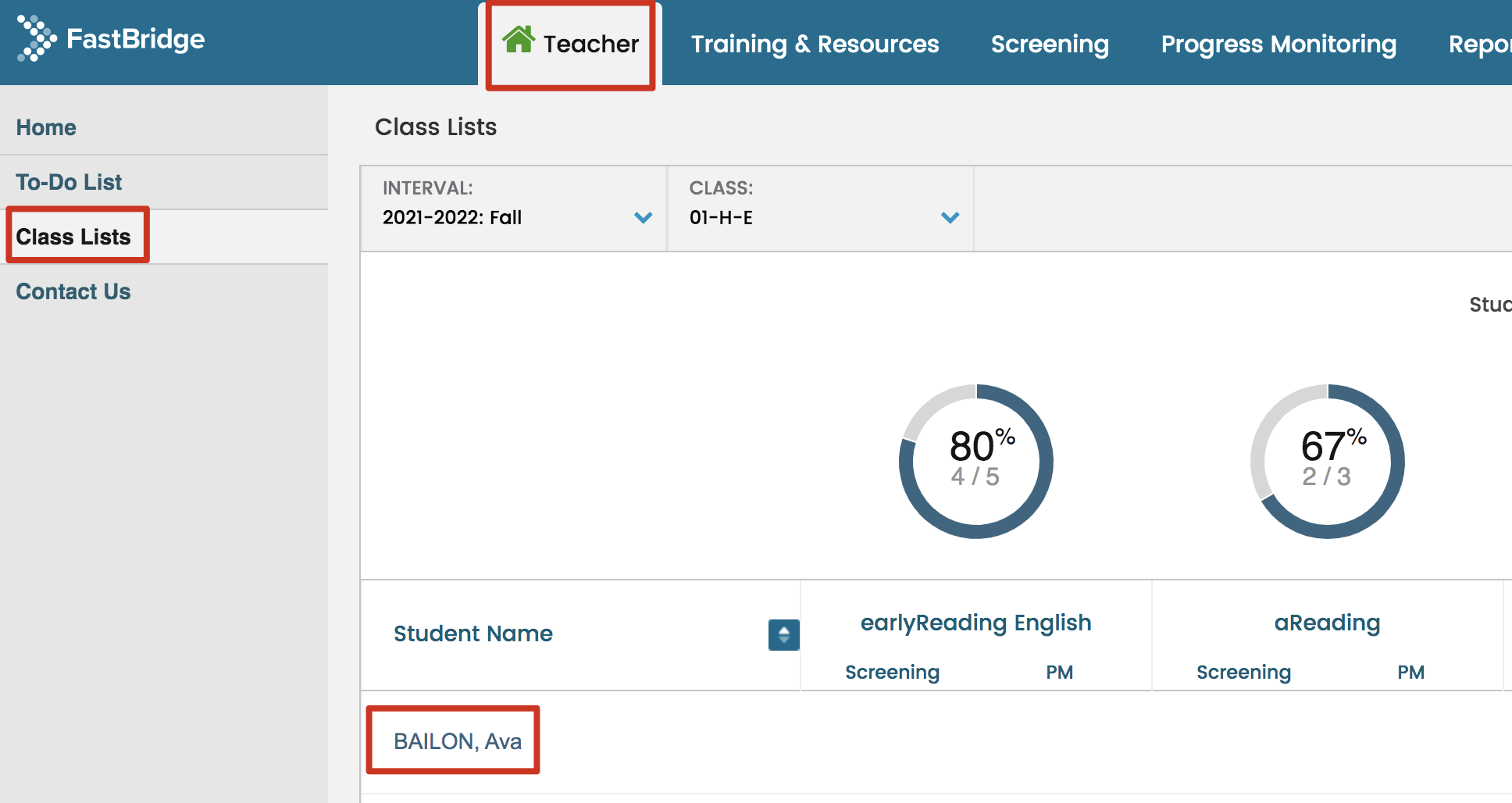Screen dimensions: 1512x803
Task: Open the Screening menu
Action: [1050, 44]
